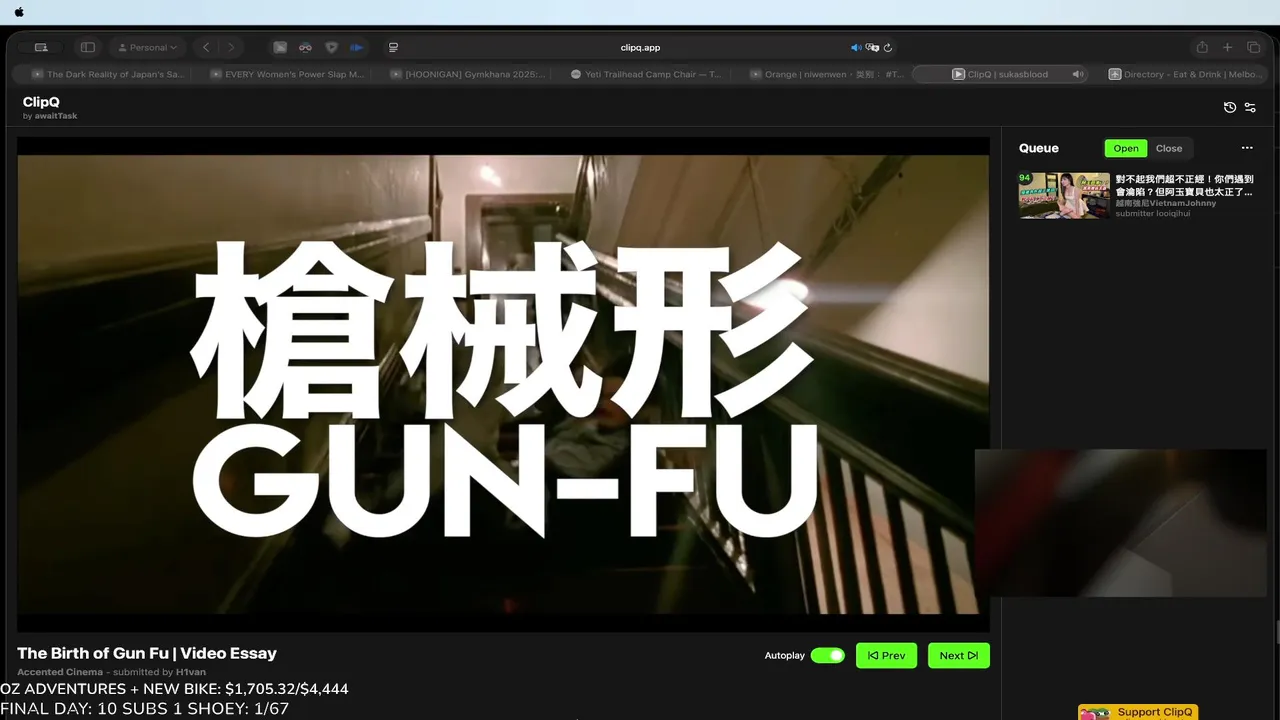Click the queued clip's Chinese title
Image resolution: width=1280 pixels, height=720 pixels.
point(1184,185)
